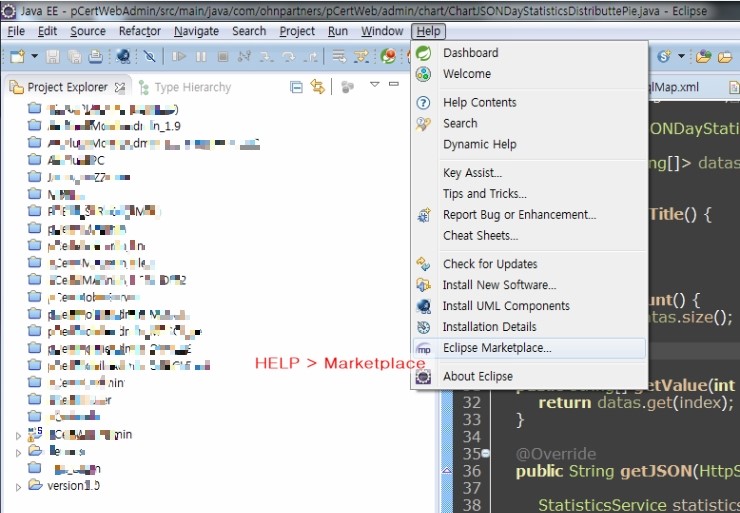Screen dimensions: 740x513
Task: Open Key Assist... from the Help menu
Action: [x=529, y=173]
